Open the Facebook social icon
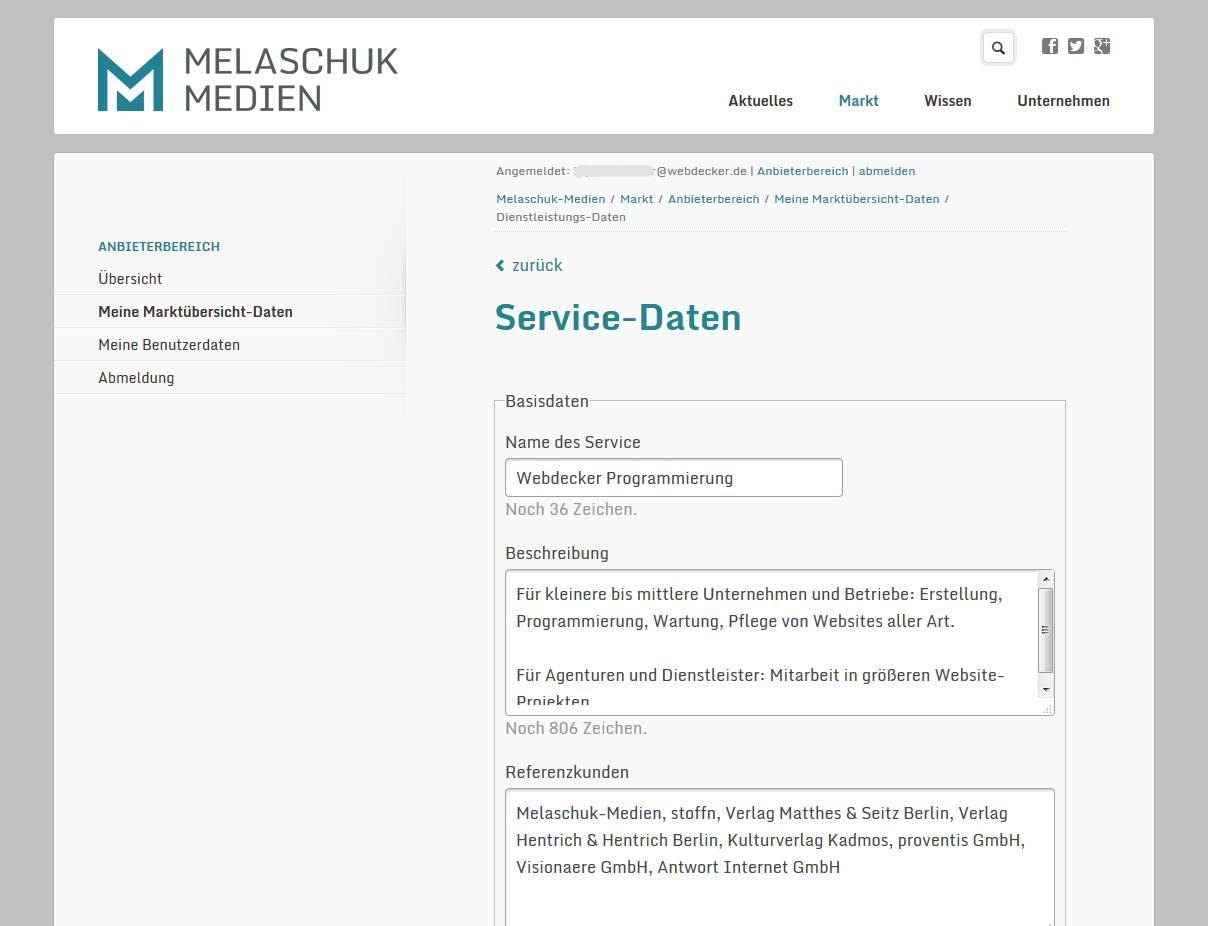 tap(1049, 46)
